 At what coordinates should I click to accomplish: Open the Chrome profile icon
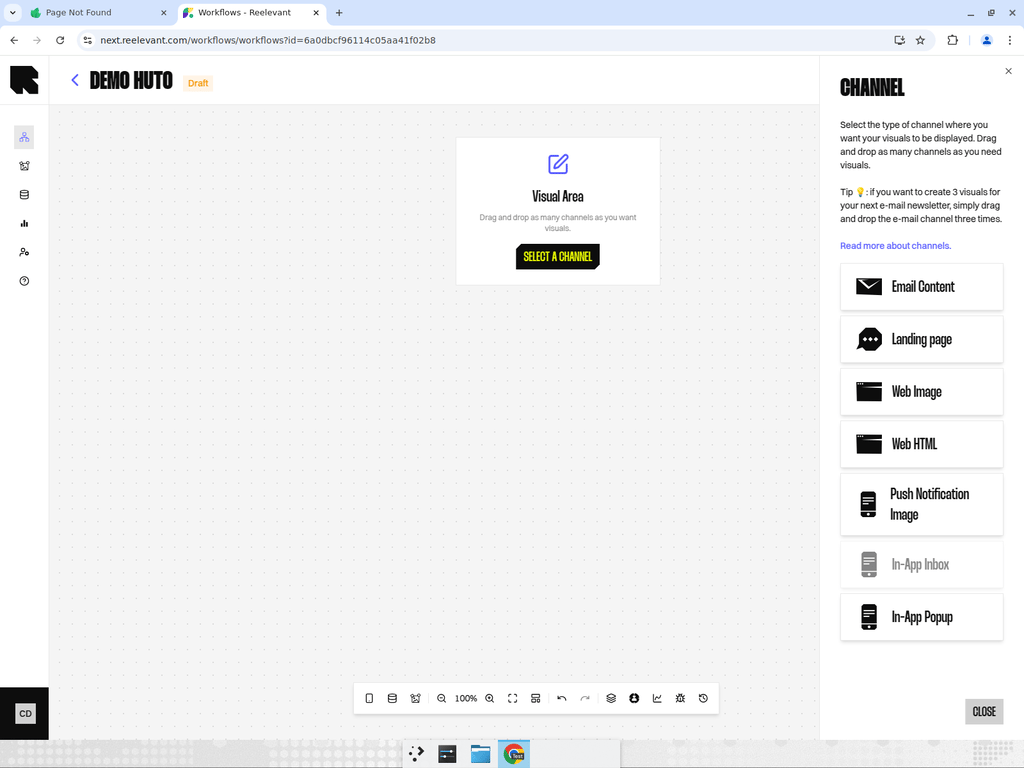pos(987,40)
